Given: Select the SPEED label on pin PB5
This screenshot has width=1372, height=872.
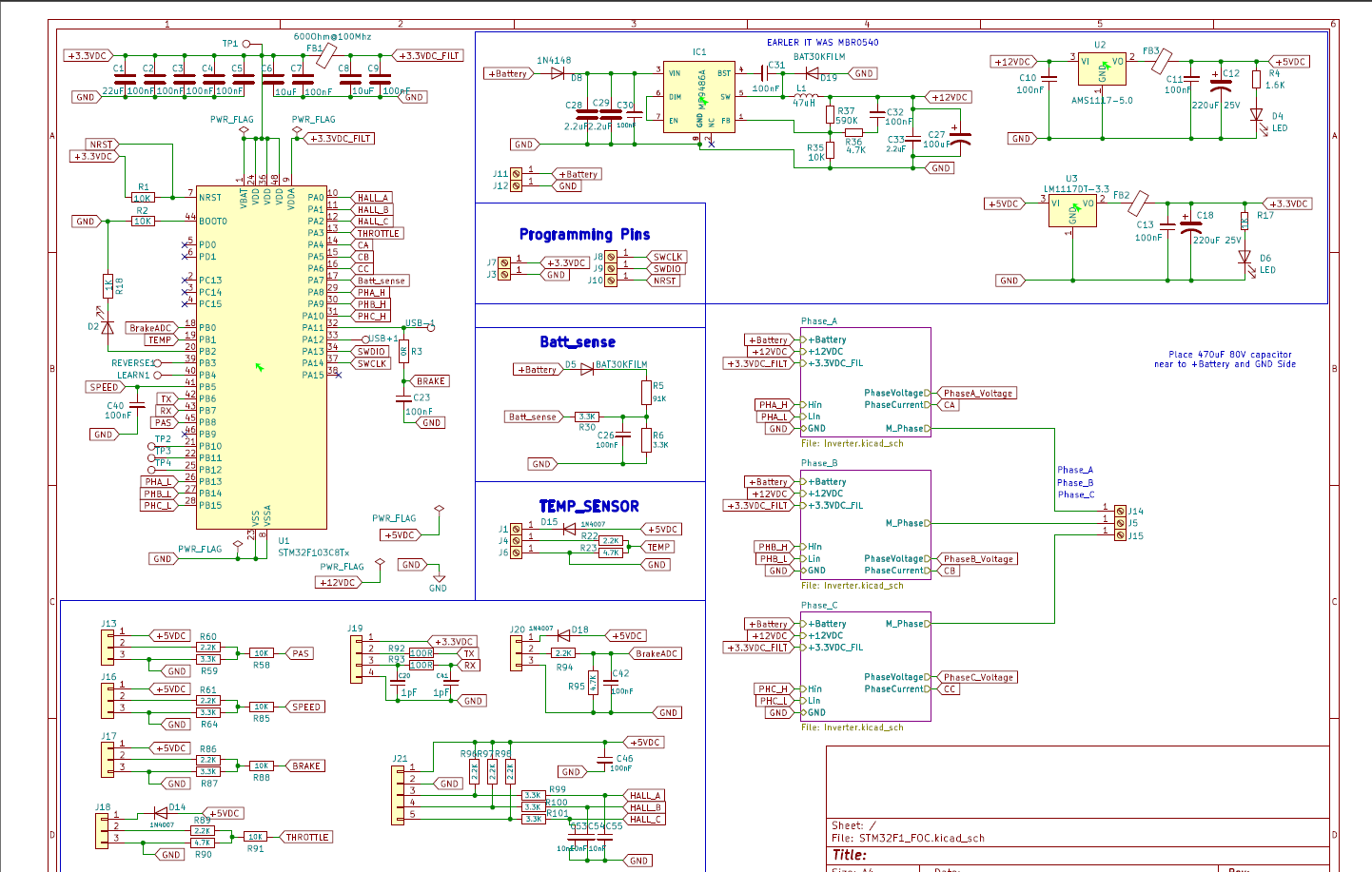Looking at the screenshot, I should click(x=105, y=387).
